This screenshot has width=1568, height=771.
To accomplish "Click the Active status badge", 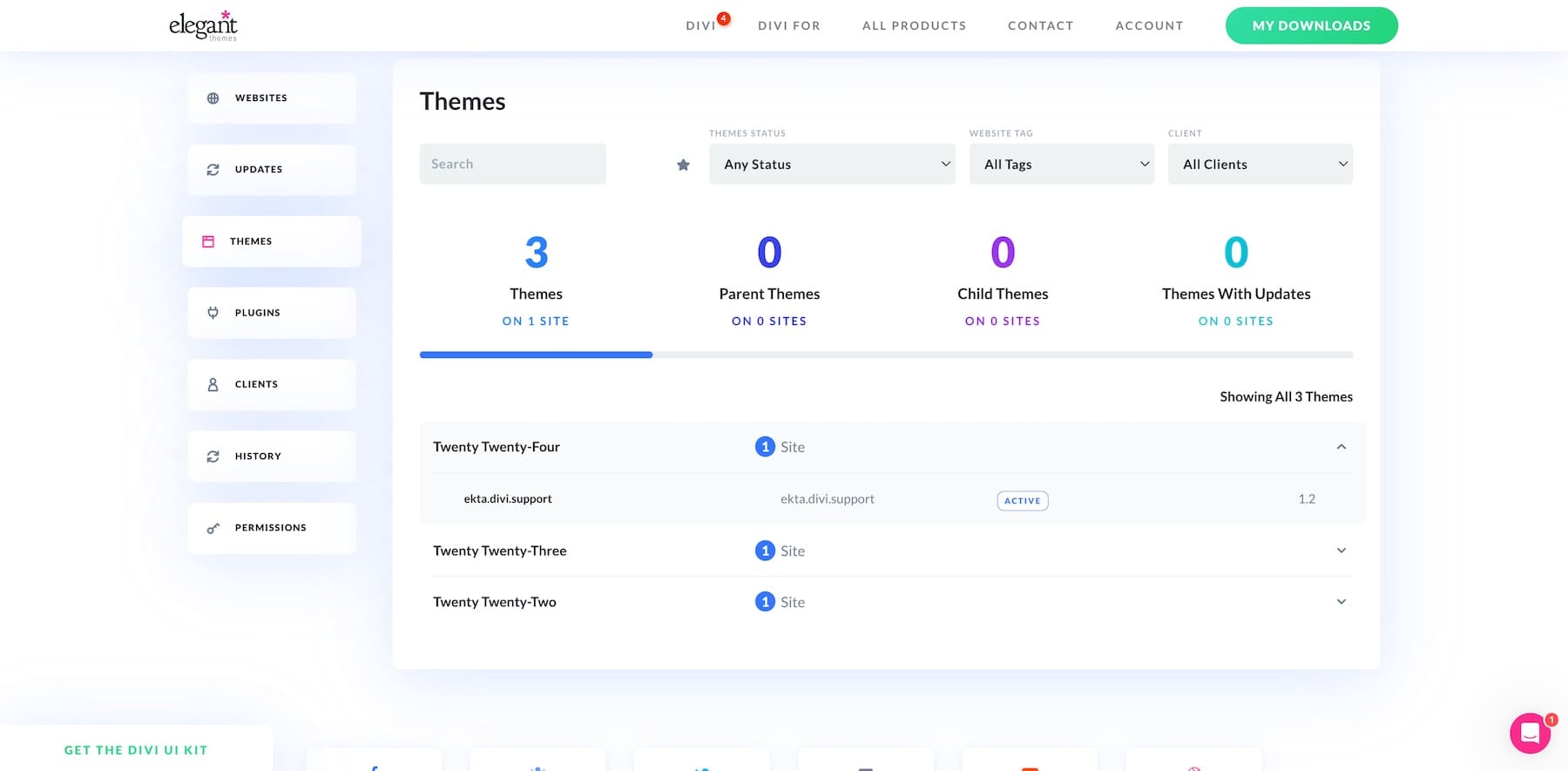I will pos(1023,501).
